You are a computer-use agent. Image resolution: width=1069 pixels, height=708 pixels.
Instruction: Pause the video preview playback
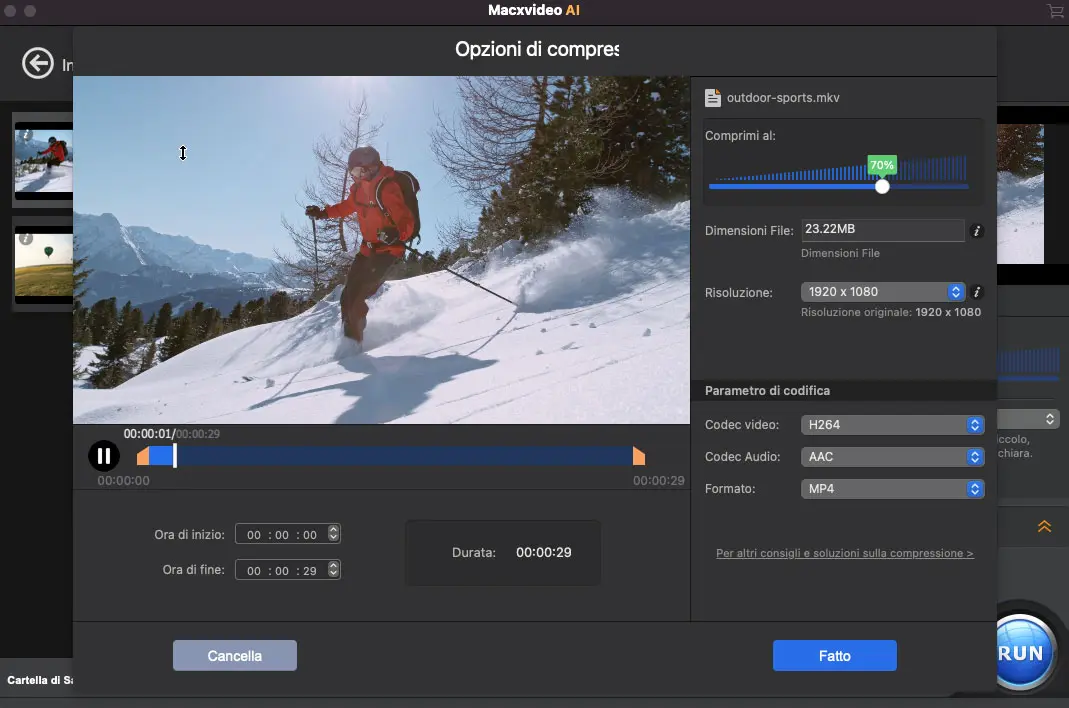(x=104, y=455)
